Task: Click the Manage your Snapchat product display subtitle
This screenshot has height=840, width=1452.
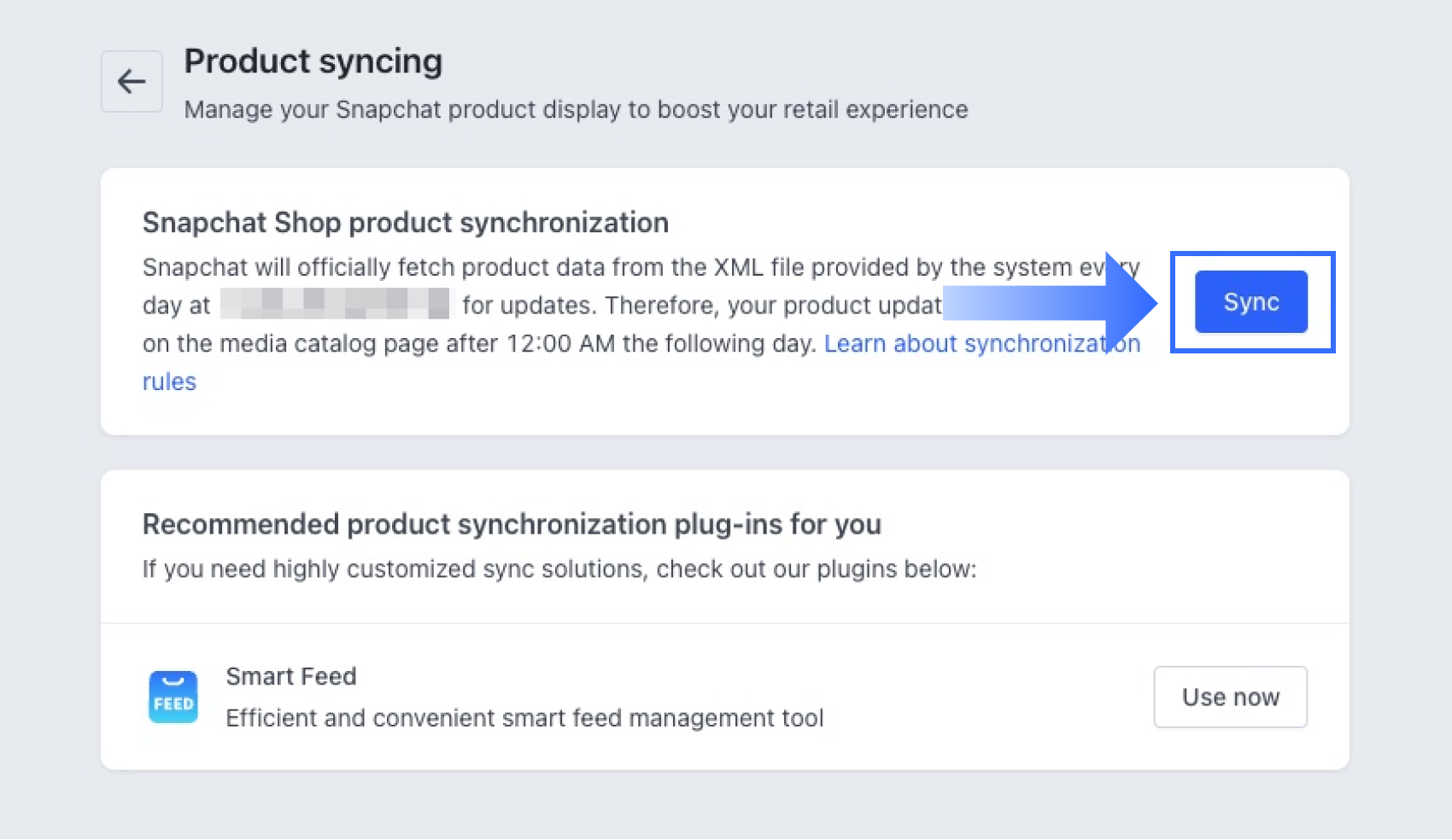Action: click(576, 110)
